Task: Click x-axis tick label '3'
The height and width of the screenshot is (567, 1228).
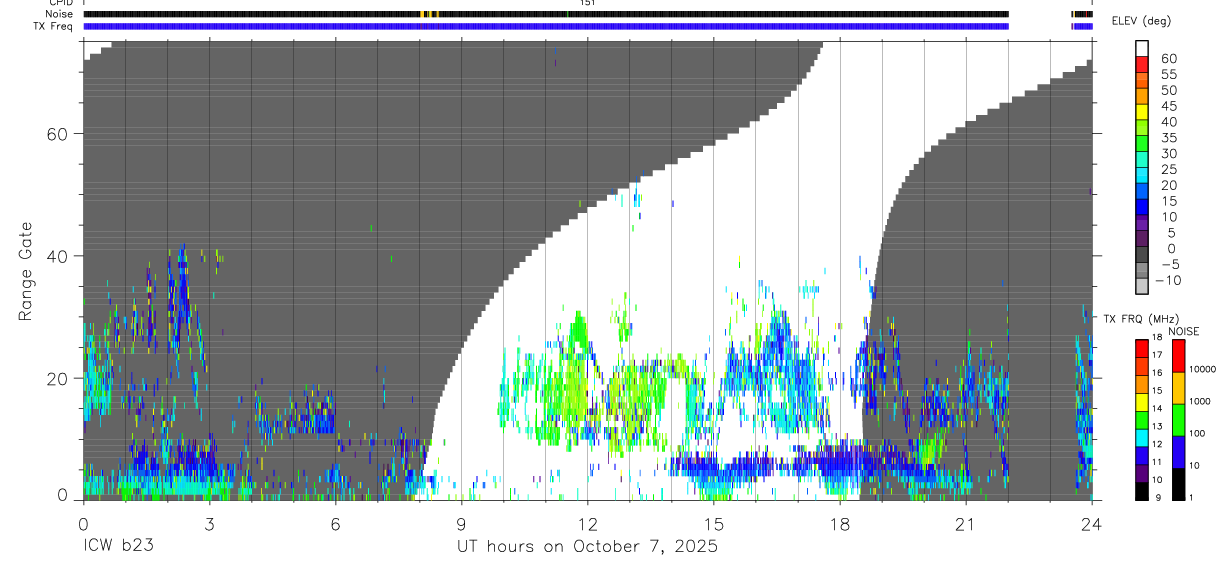Action: click(x=209, y=524)
